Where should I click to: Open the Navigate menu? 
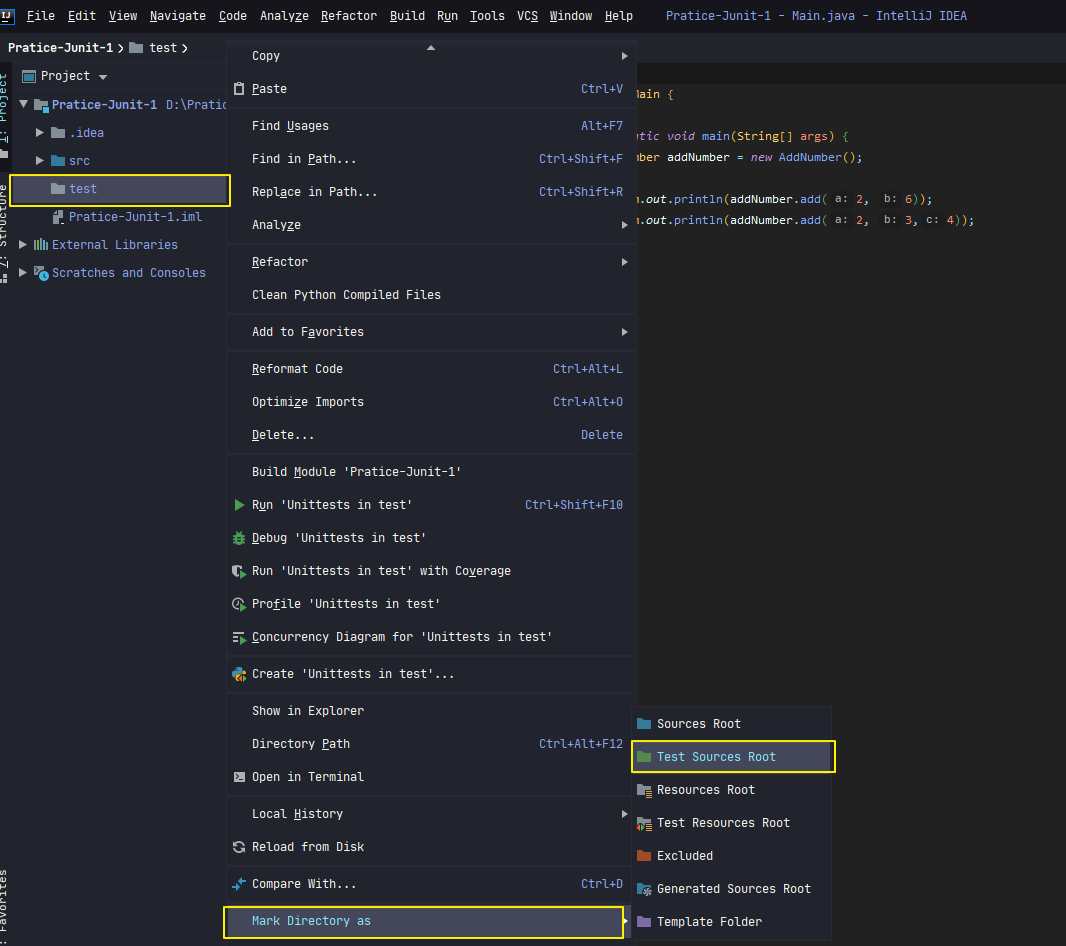(x=177, y=16)
